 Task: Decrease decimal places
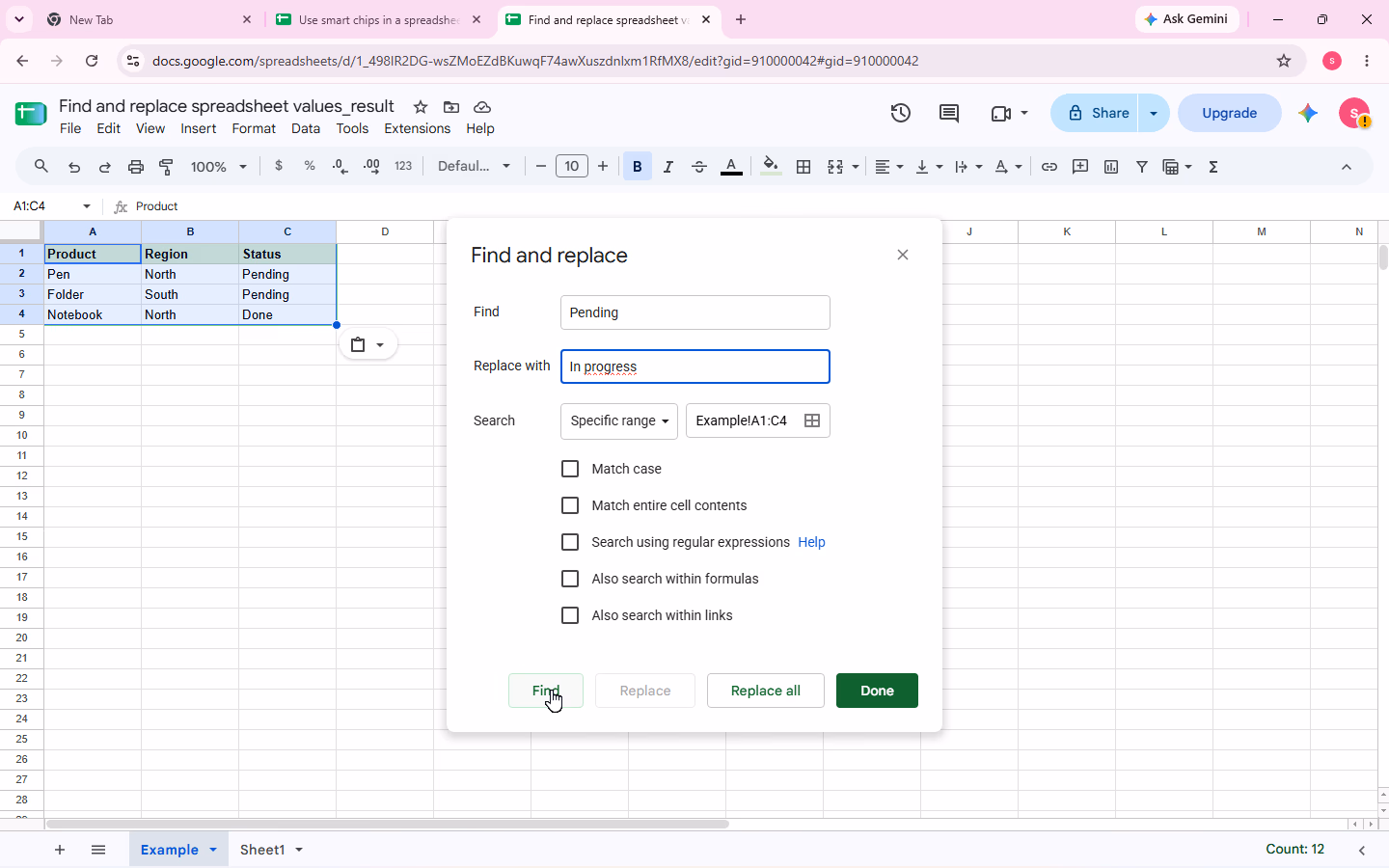[340, 167]
